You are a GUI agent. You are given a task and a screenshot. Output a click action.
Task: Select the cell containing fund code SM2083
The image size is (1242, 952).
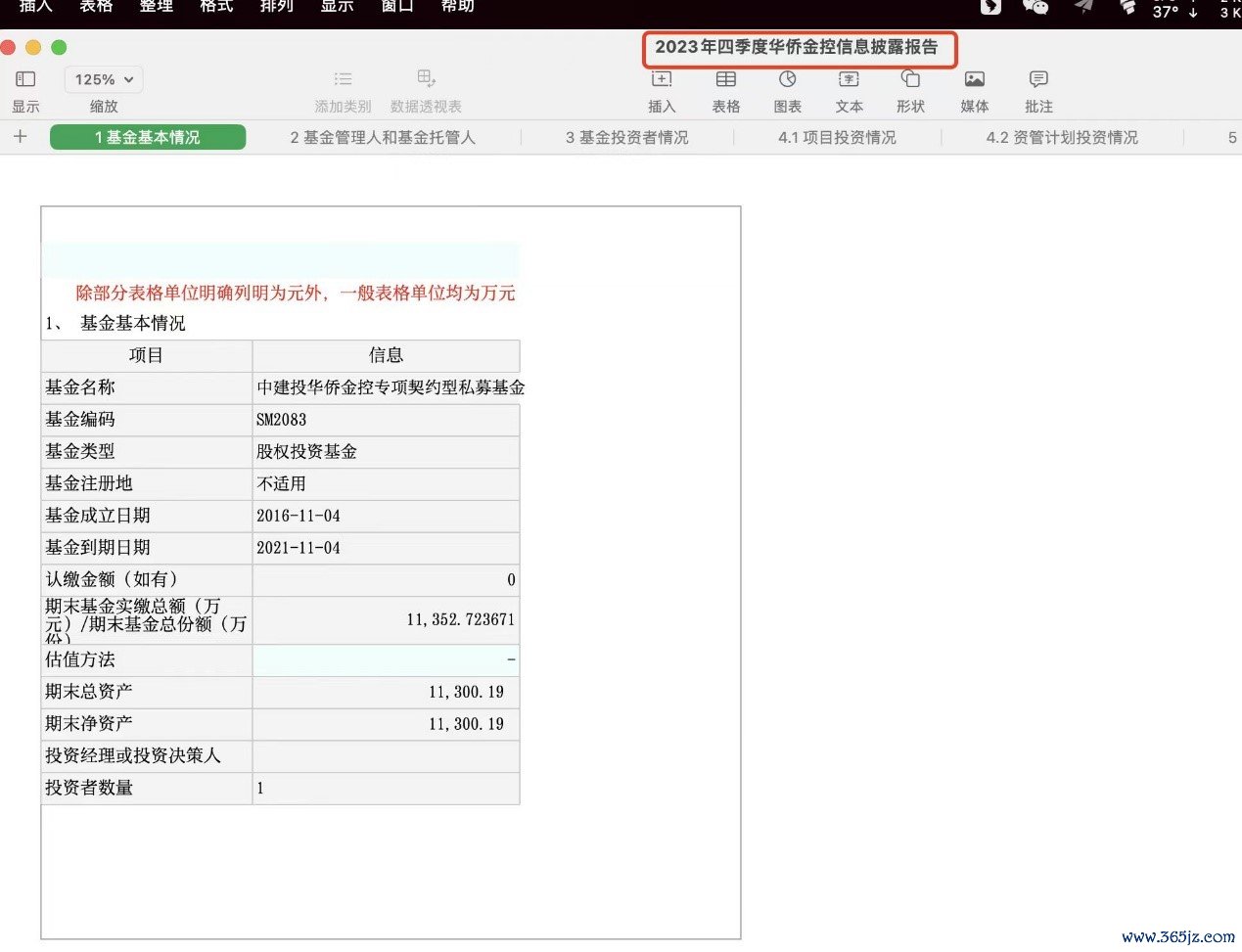(386, 420)
